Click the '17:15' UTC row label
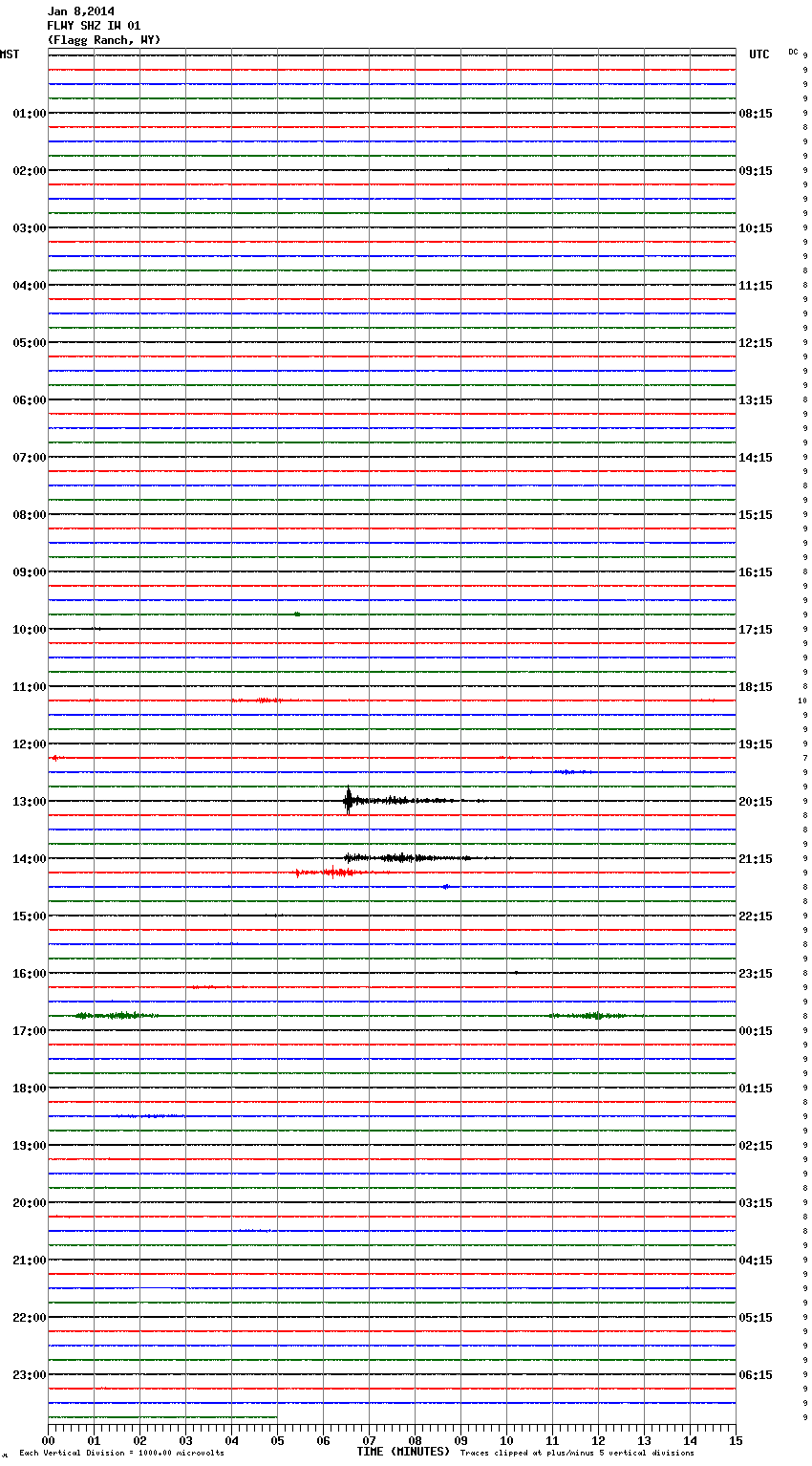Viewport: 812px width, 1466px height. click(x=756, y=630)
